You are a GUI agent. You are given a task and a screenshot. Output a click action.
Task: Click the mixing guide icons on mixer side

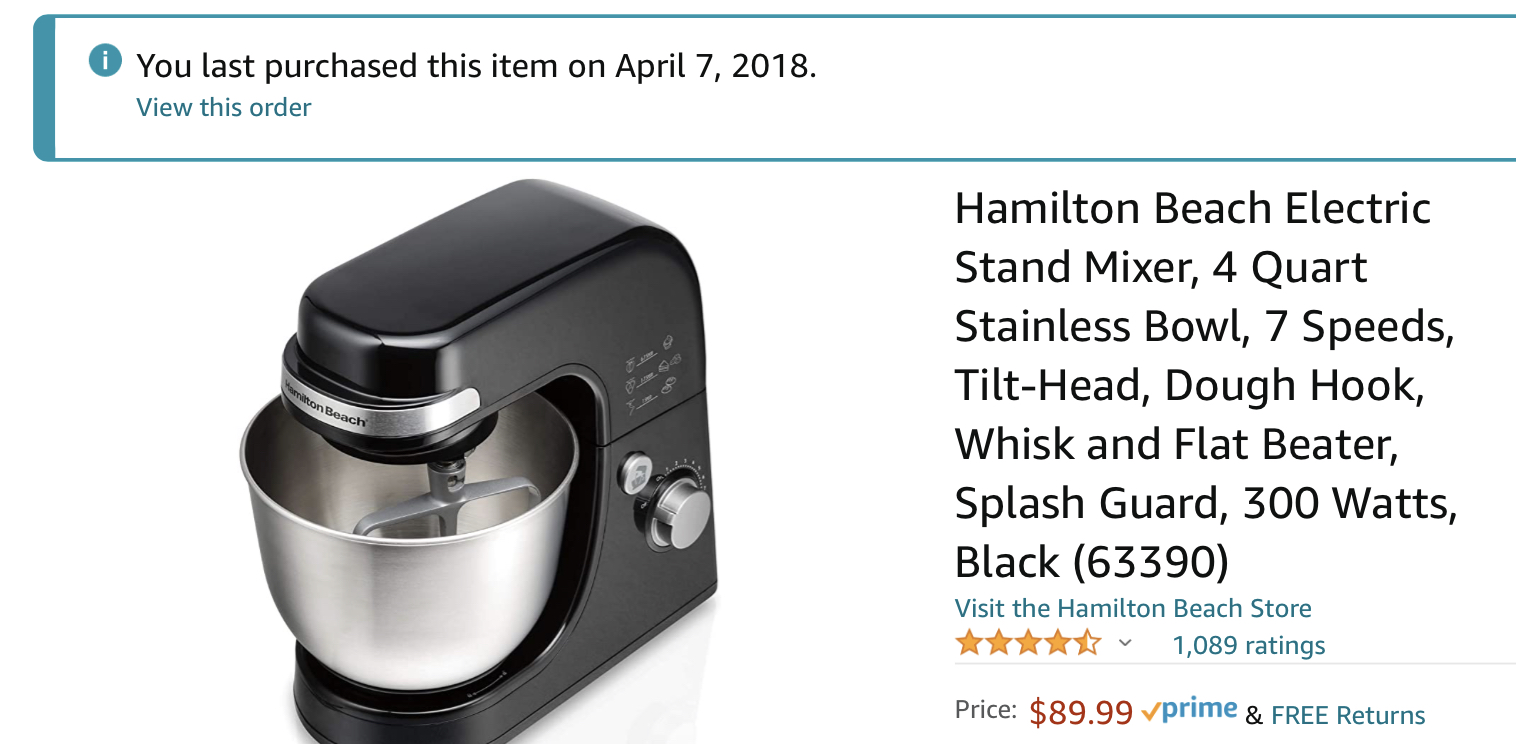(652, 375)
